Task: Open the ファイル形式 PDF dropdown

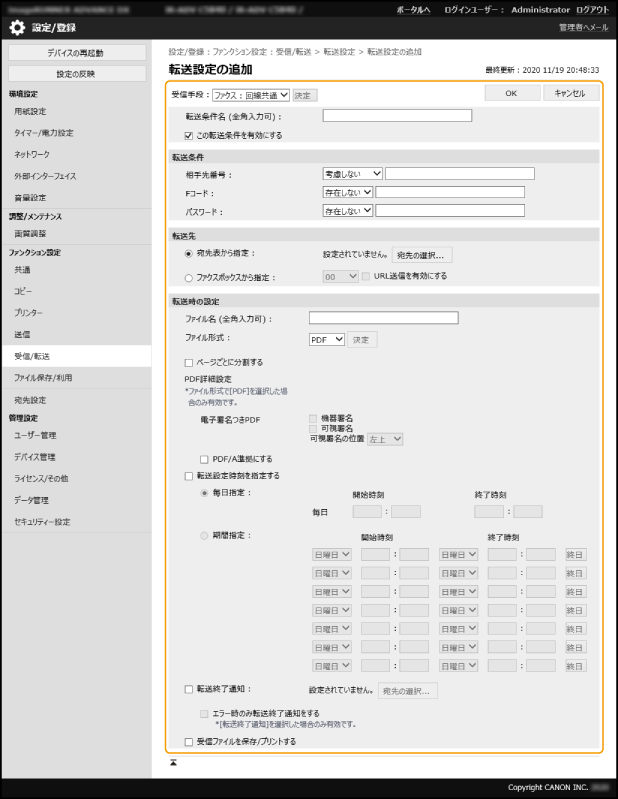Action: 327,340
